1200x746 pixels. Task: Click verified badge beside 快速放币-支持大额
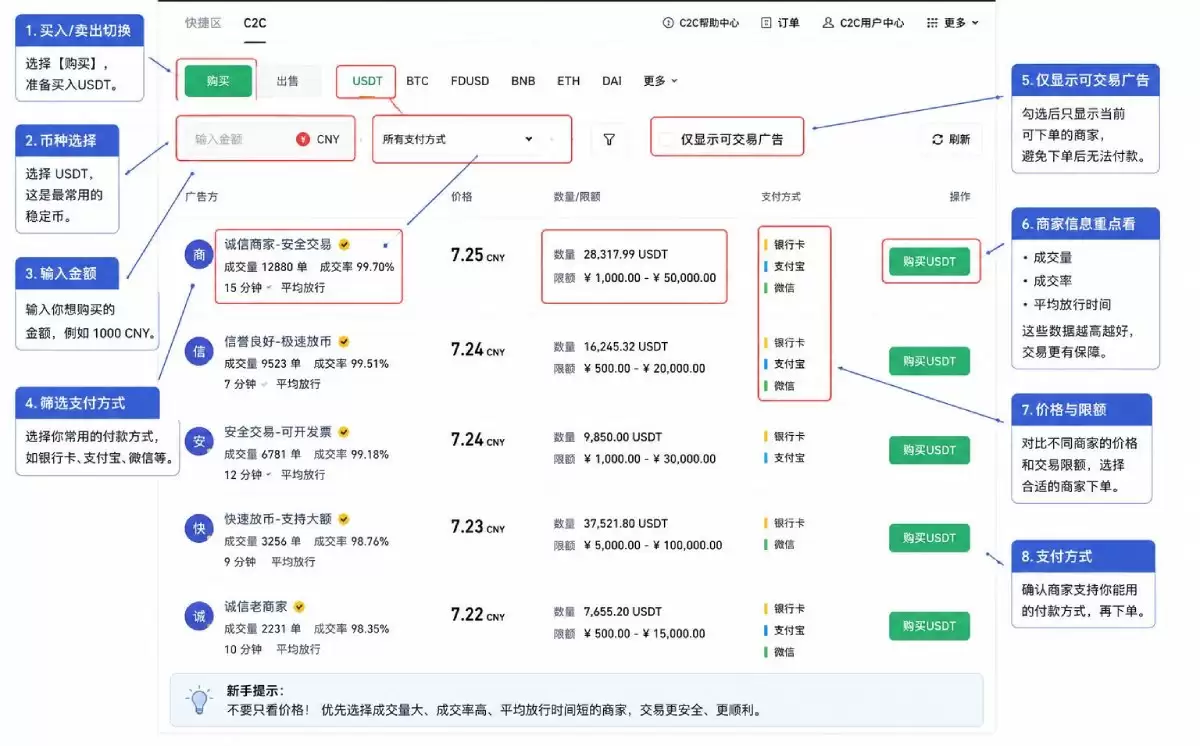pyautogui.click(x=344, y=519)
